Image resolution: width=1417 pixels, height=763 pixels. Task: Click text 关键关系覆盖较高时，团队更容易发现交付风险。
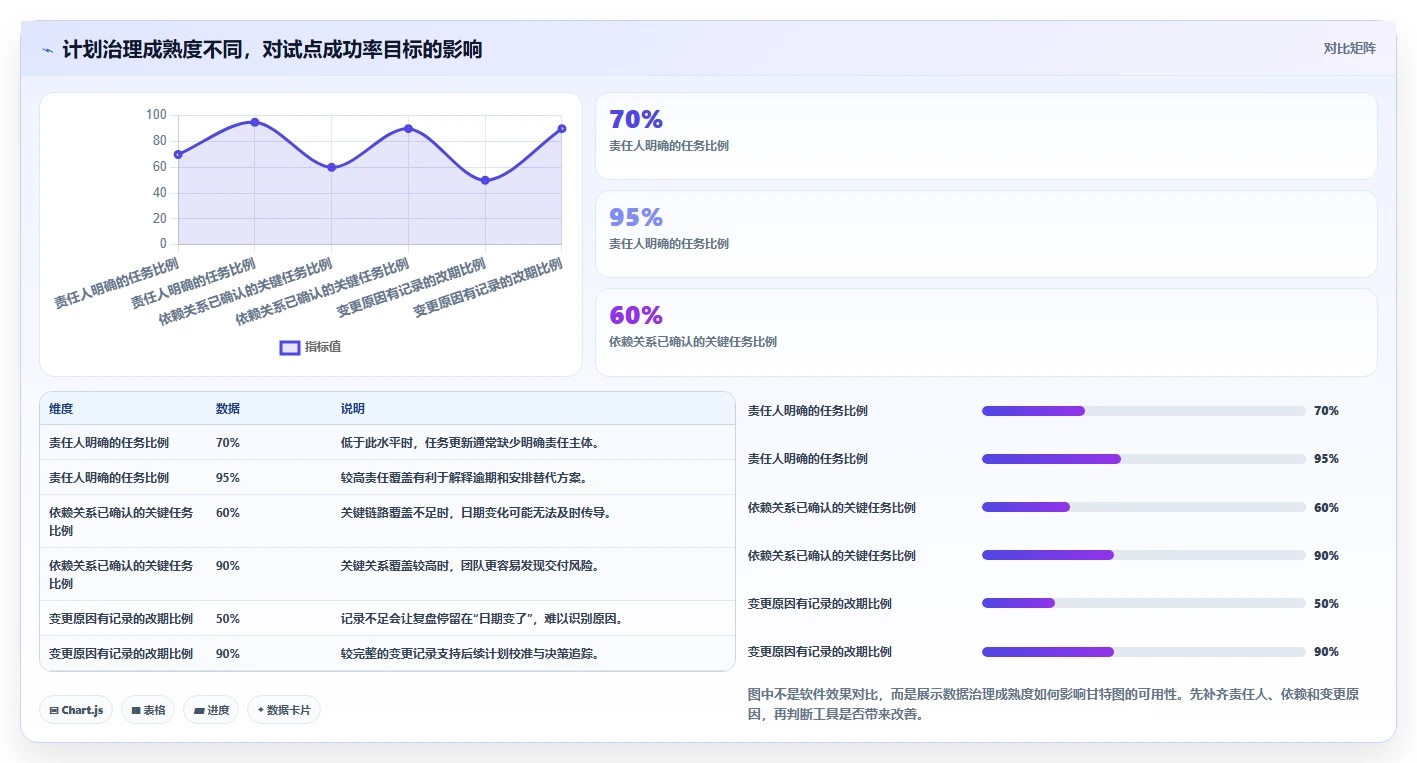[470, 565]
